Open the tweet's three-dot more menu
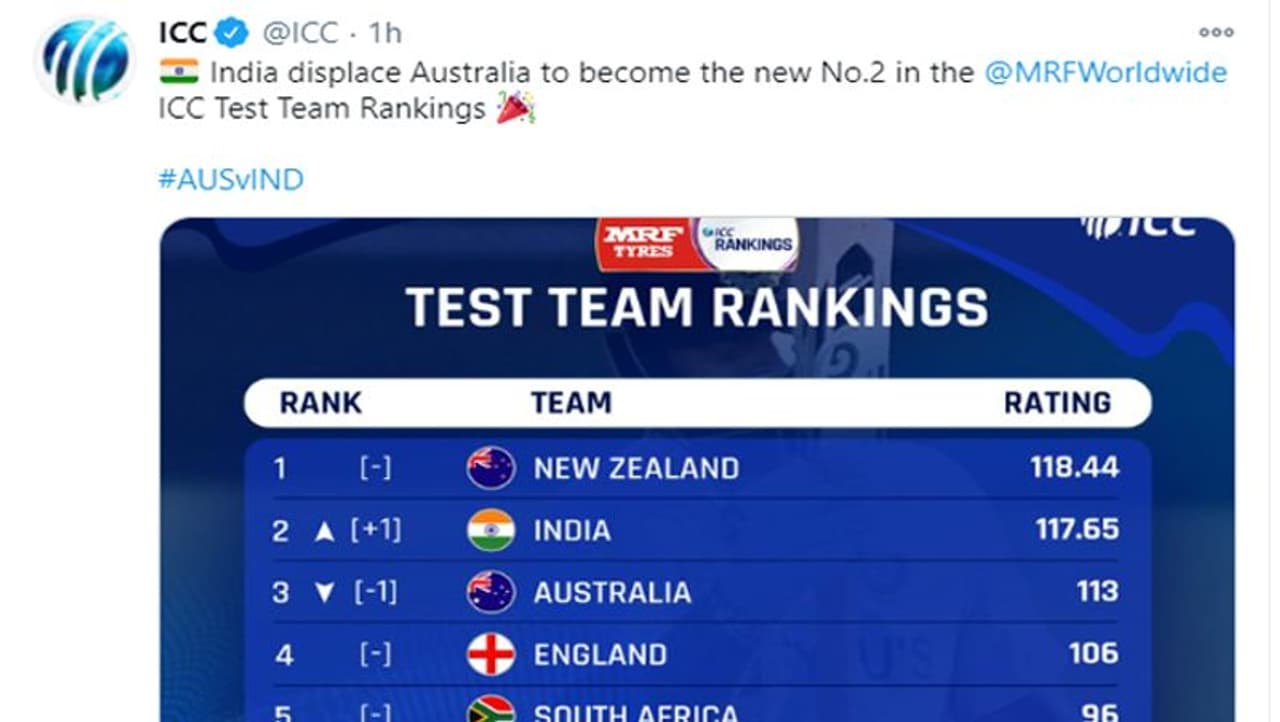Viewport: 1280px width, 722px height. 1216,33
